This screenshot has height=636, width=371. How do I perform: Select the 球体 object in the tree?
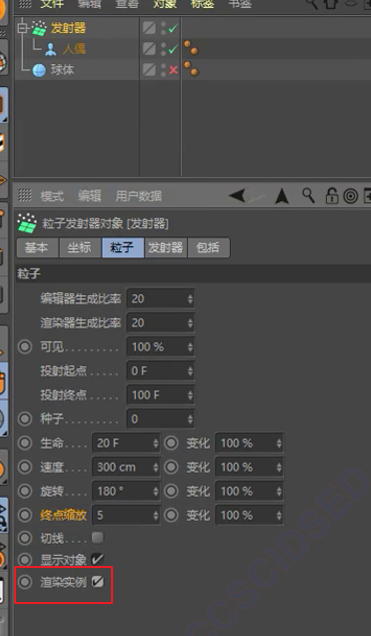[62, 70]
